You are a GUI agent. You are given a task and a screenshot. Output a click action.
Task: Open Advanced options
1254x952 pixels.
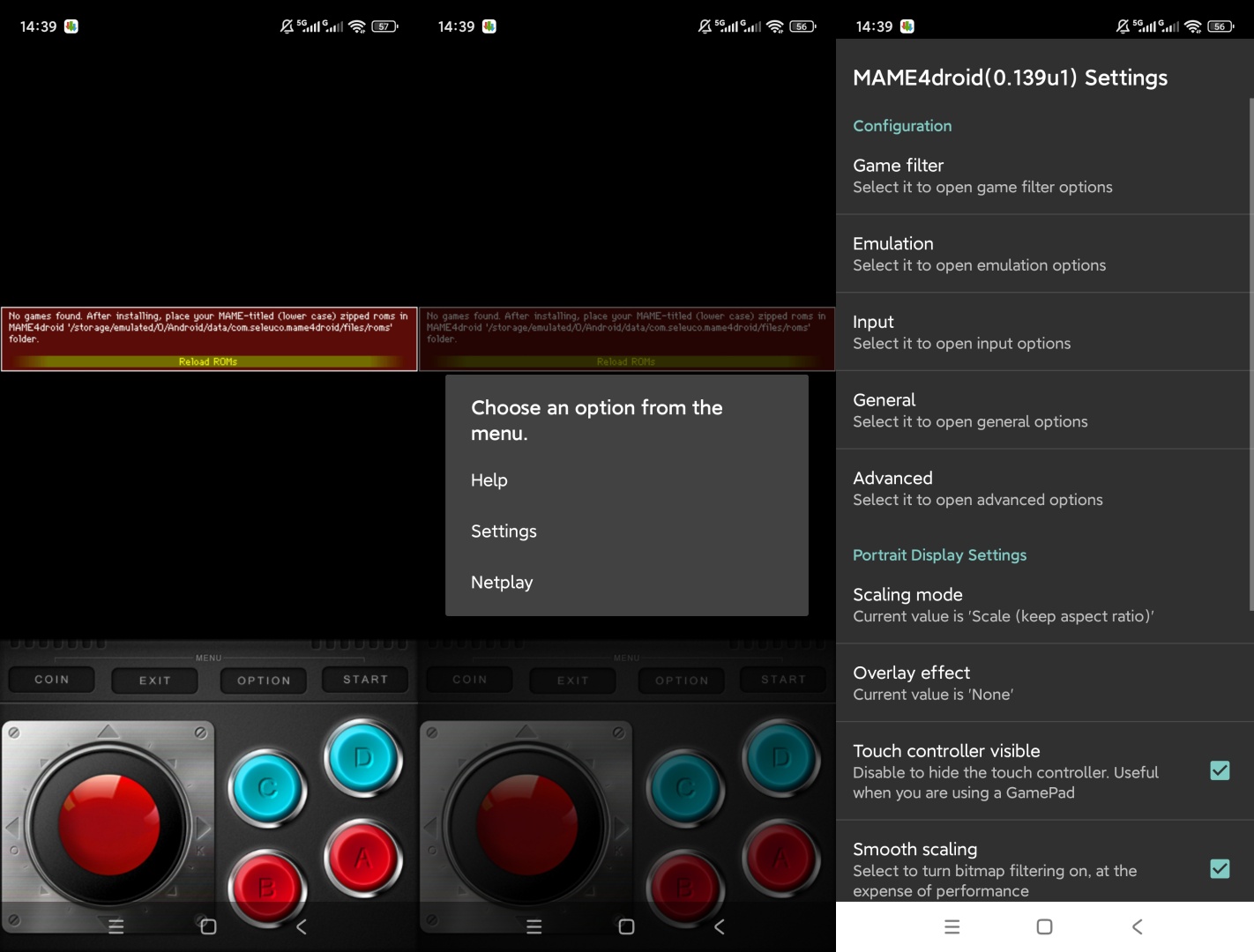(x=1045, y=488)
